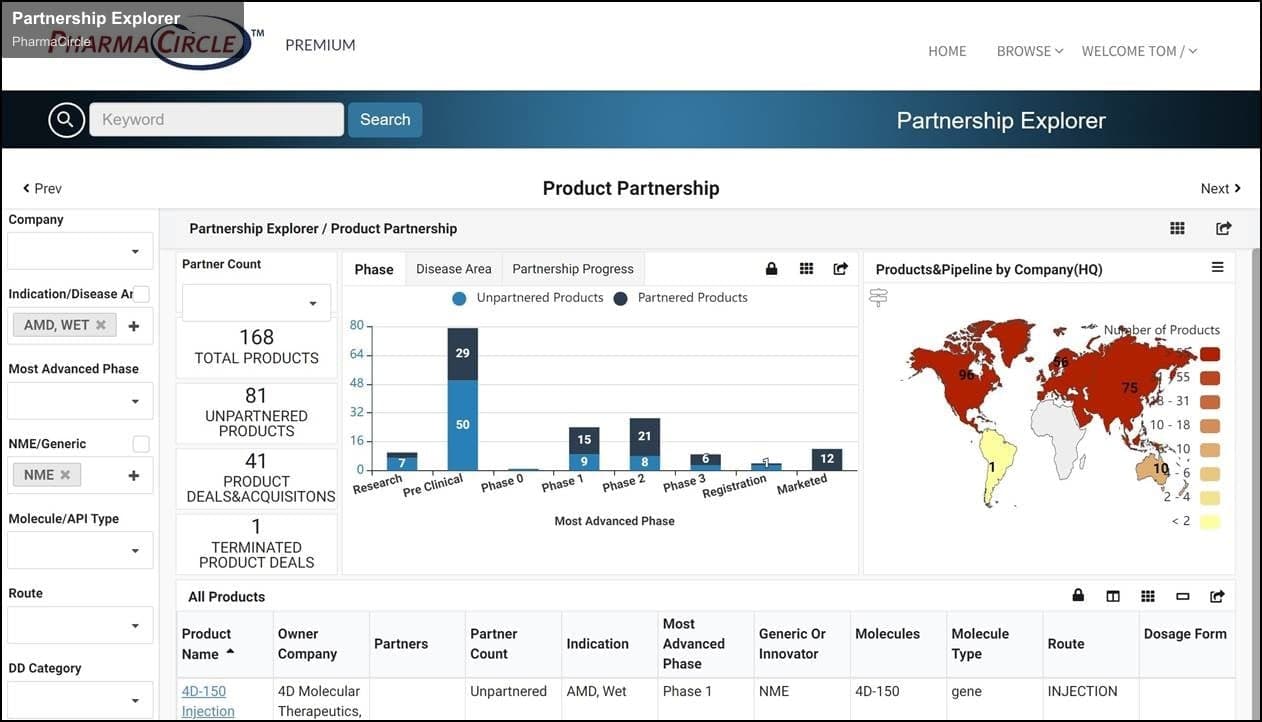Select the Phase tab
The image size is (1262, 722).
[374, 269]
